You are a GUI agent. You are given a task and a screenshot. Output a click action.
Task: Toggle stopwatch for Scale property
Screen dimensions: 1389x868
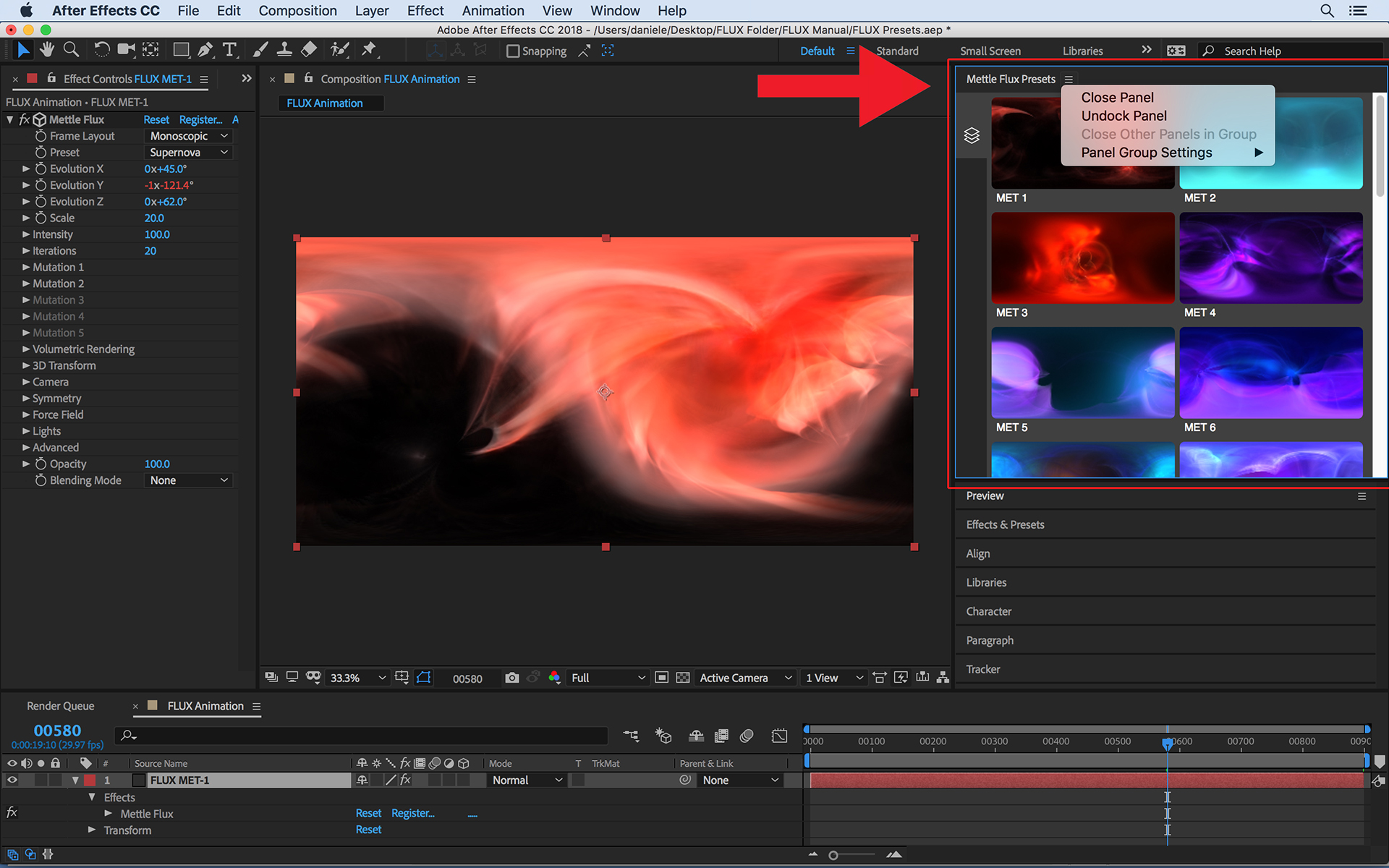pyautogui.click(x=41, y=218)
